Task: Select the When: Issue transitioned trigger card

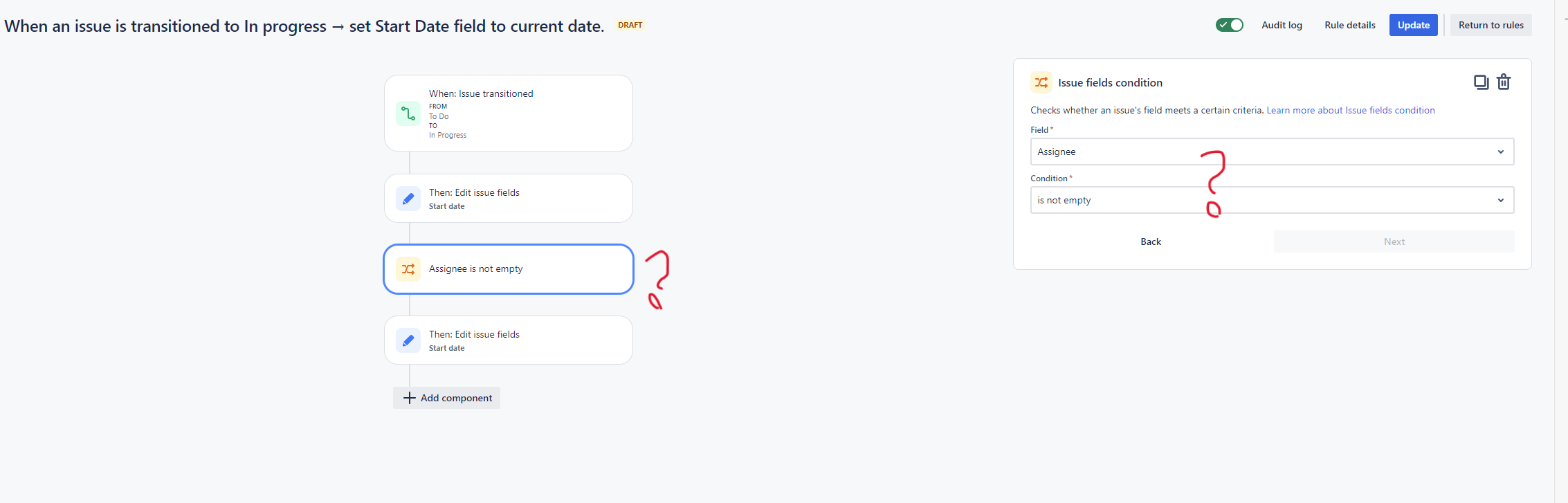Action: click(x=509, y=113)
